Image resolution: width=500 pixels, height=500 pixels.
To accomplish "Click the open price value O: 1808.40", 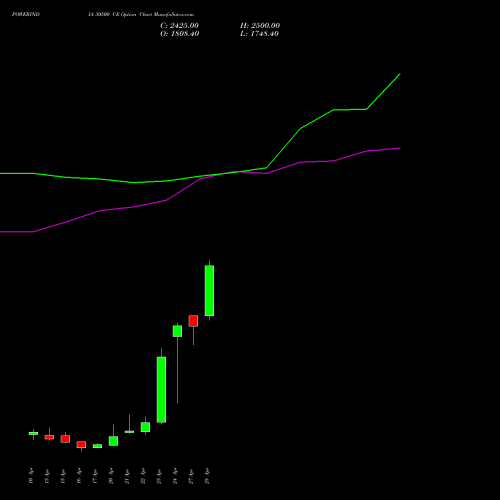I will click(180, 34).
